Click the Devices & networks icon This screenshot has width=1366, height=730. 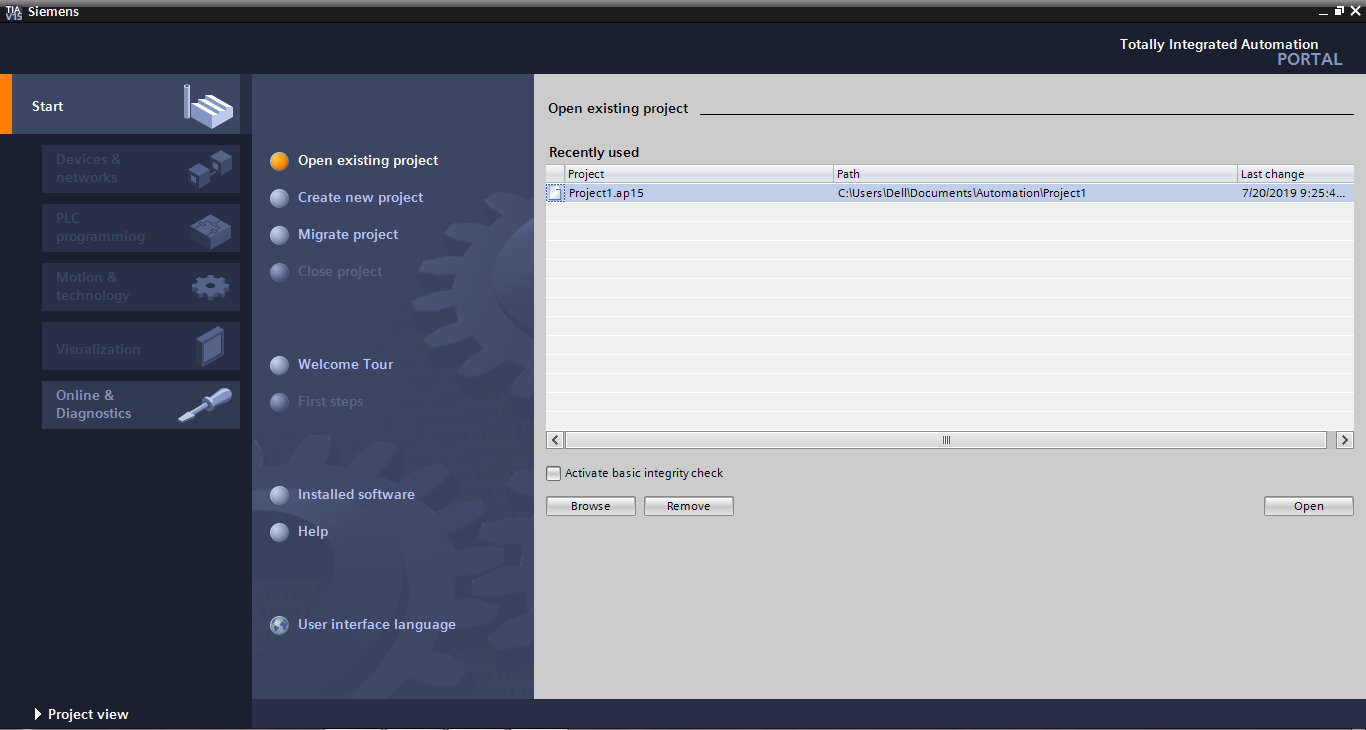[x=210, y=168]
